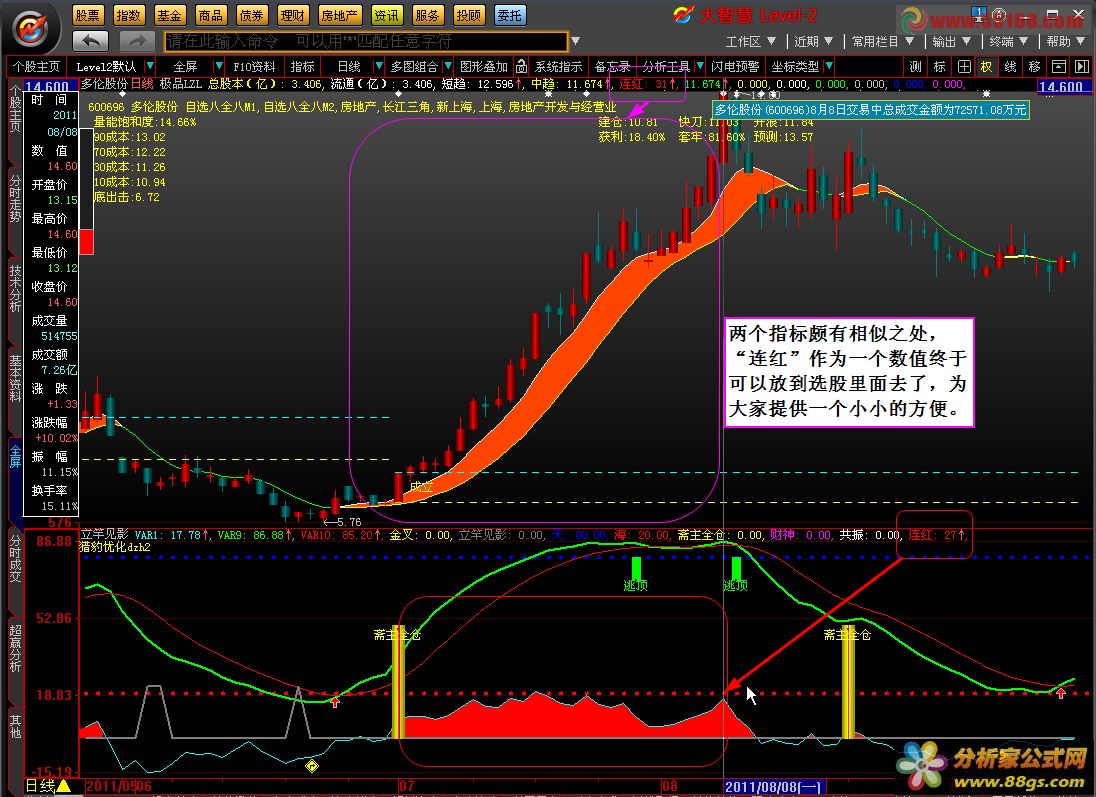Open the 终端 menu

point(1009,41)
